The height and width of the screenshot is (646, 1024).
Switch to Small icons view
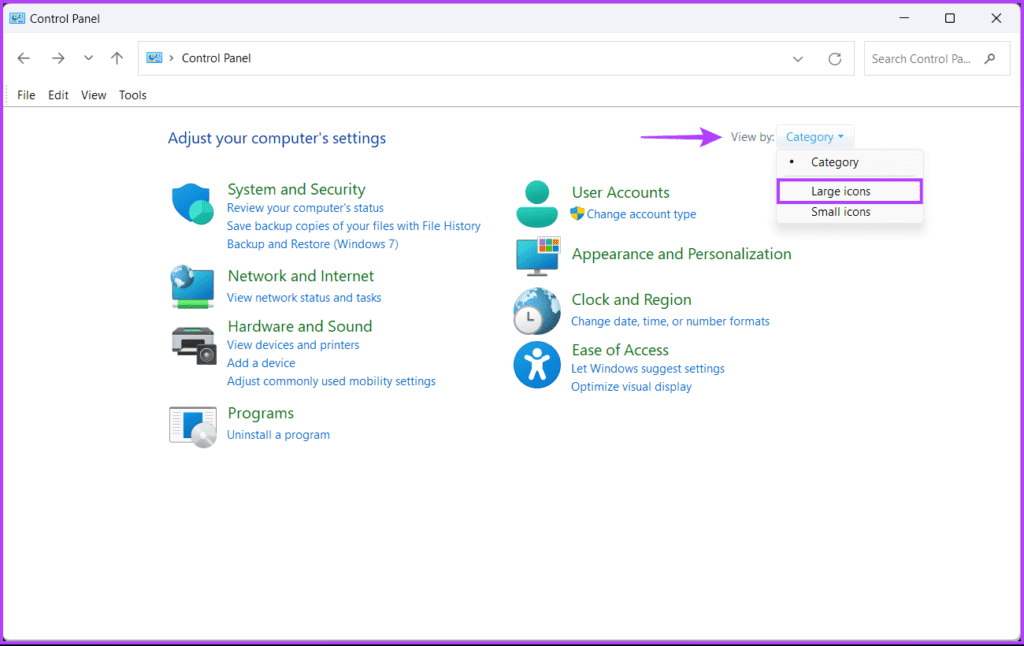850,212
